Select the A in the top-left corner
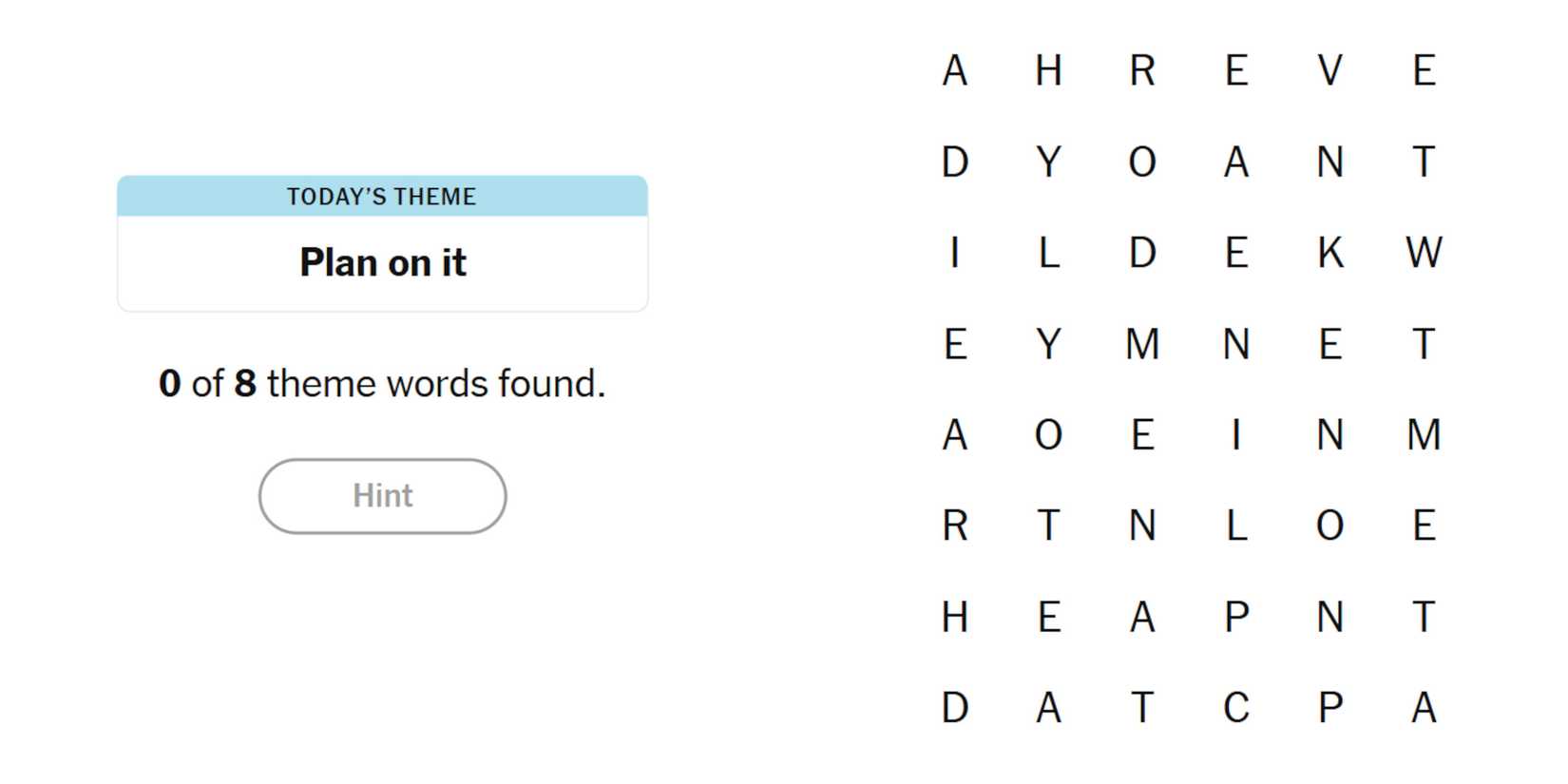 pos(955,70)
